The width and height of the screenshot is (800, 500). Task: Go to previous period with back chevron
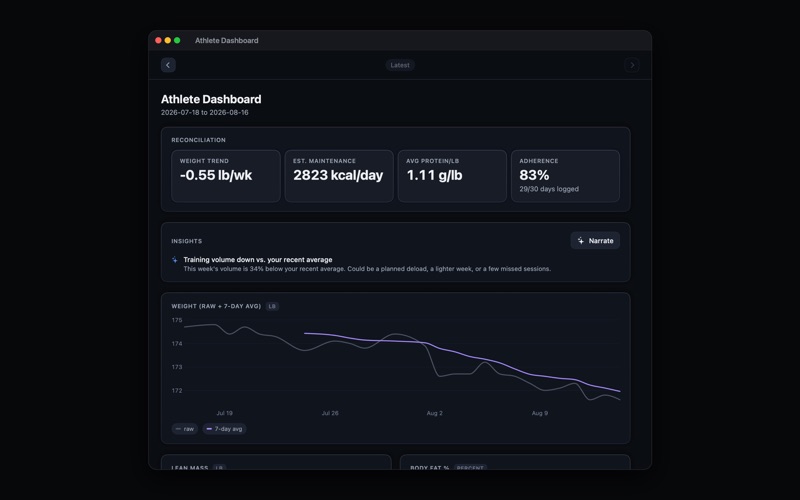pos(168,65)
